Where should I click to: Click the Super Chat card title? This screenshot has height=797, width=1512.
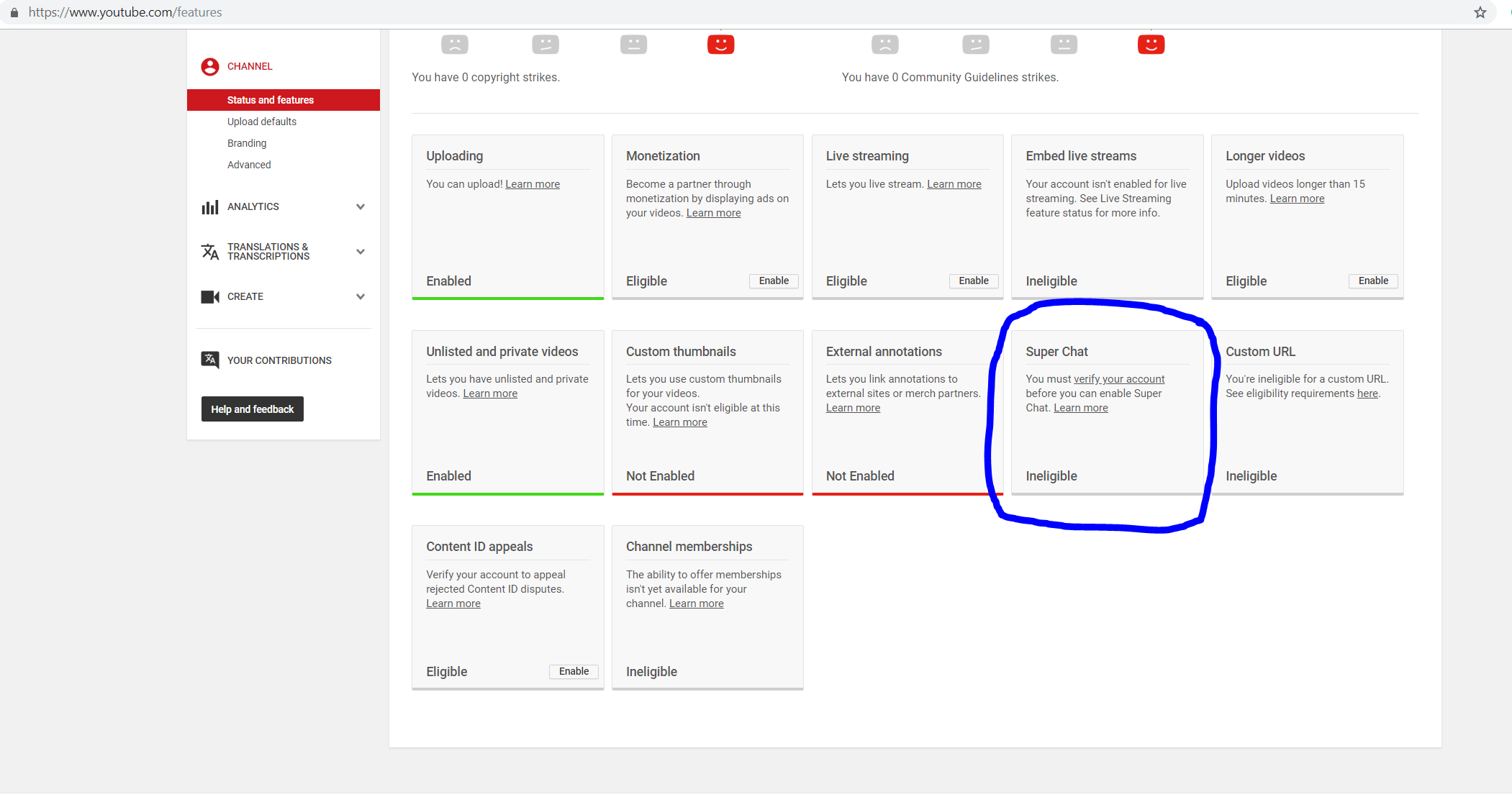(x=1056, y=352)
